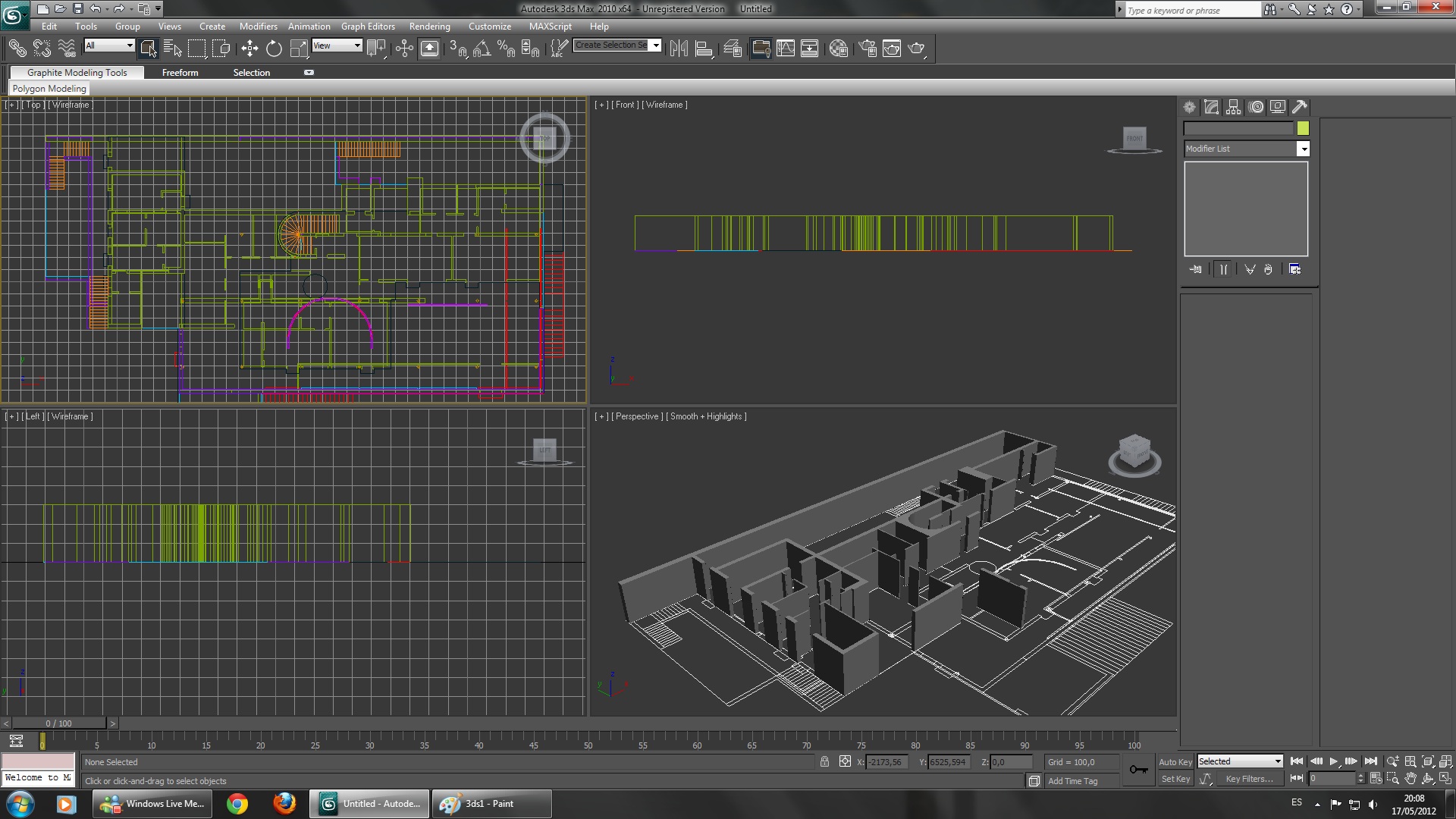The image size is (1456, 819).
Task: Click the Select by Name icon
Action: tap(172, 49)
